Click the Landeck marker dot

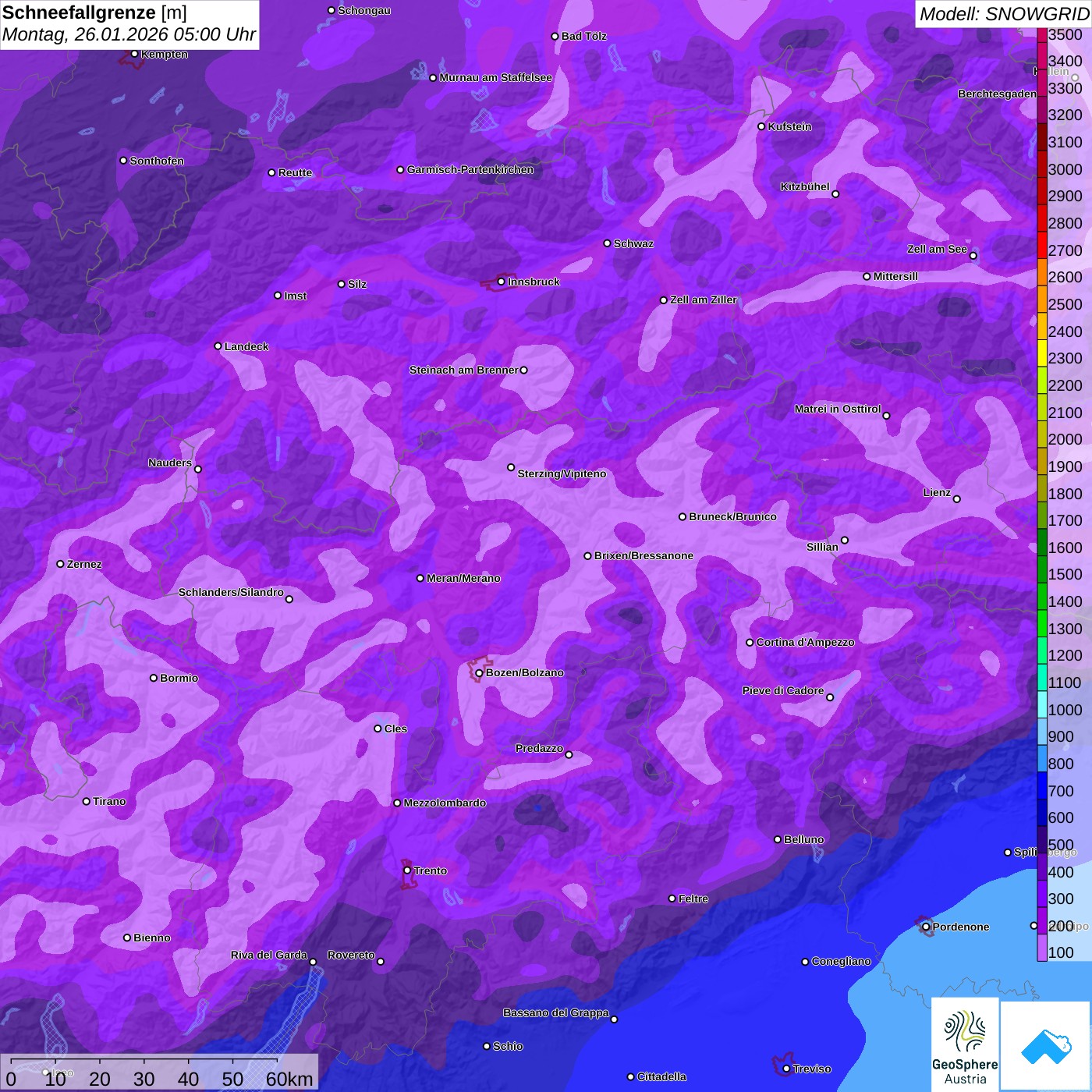click(x=218, y=346)
